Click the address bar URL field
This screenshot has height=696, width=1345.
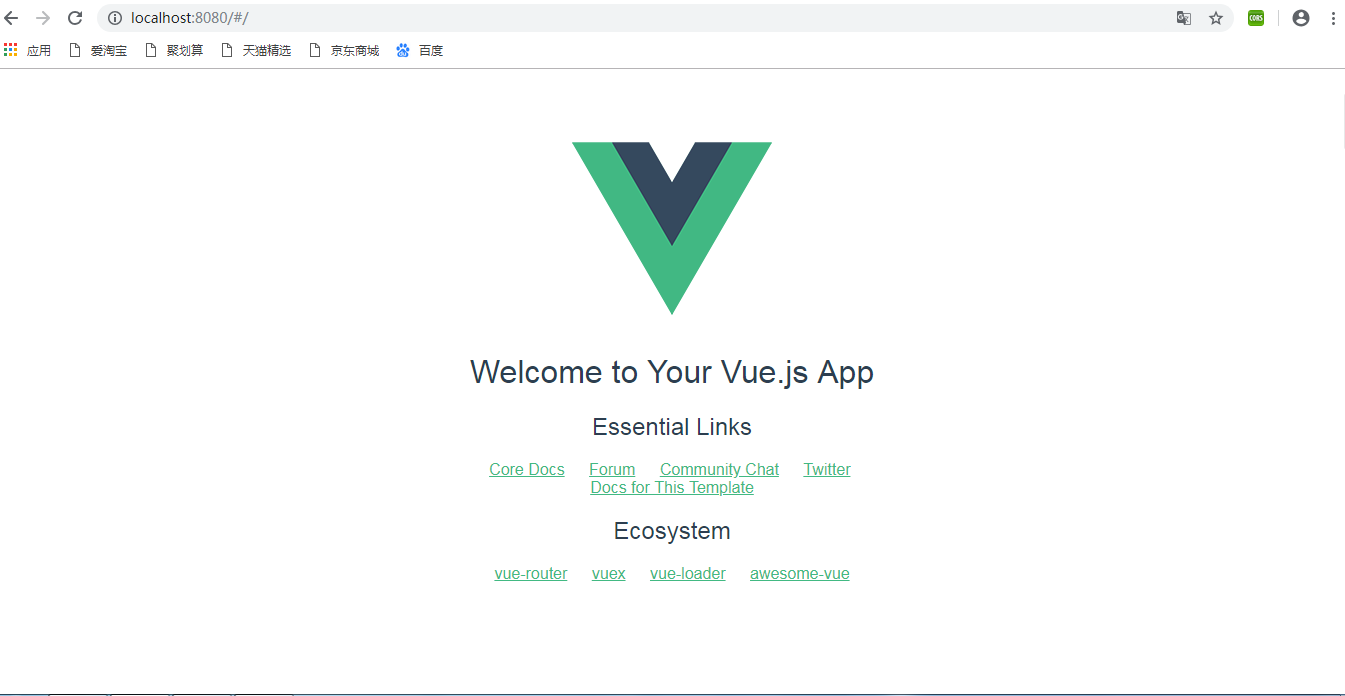tap(640, 18)
